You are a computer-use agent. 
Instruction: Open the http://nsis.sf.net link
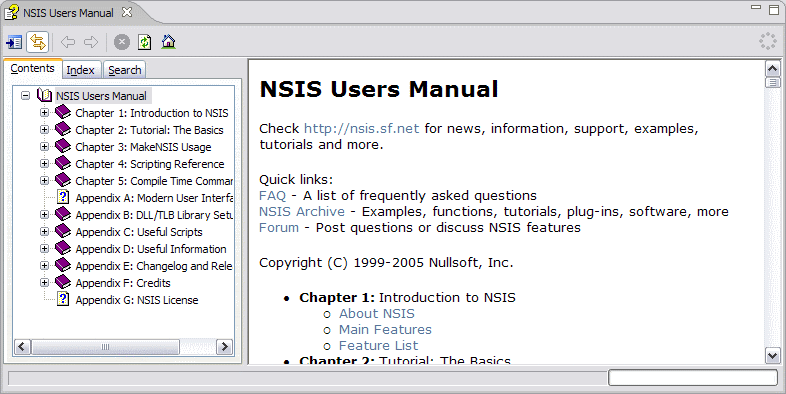click(361, 129)
